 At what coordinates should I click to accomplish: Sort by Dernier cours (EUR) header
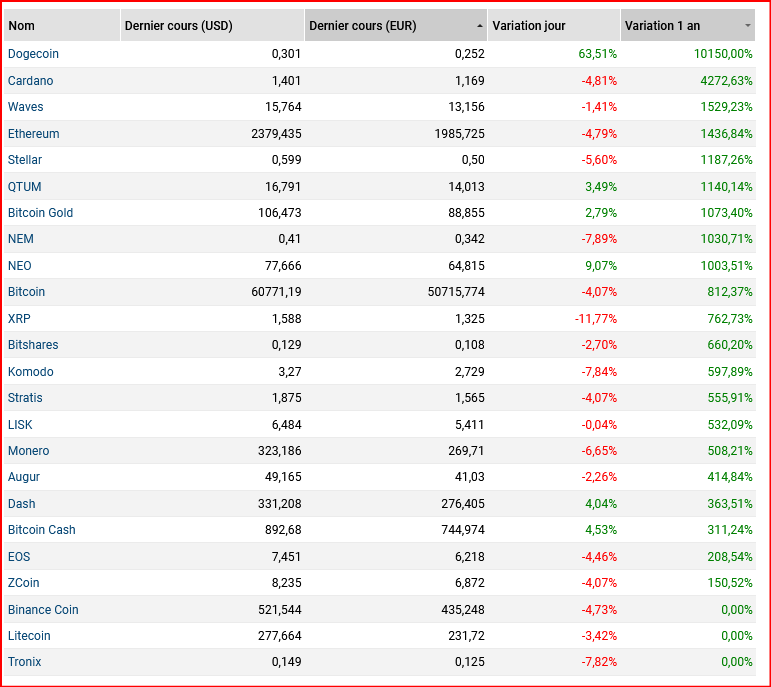tap(395, 26)
